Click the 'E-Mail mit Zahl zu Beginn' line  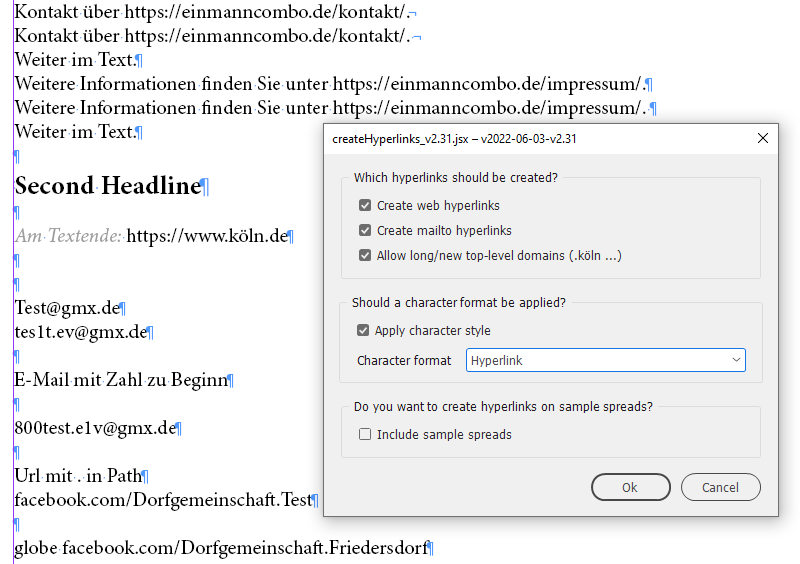120,380
